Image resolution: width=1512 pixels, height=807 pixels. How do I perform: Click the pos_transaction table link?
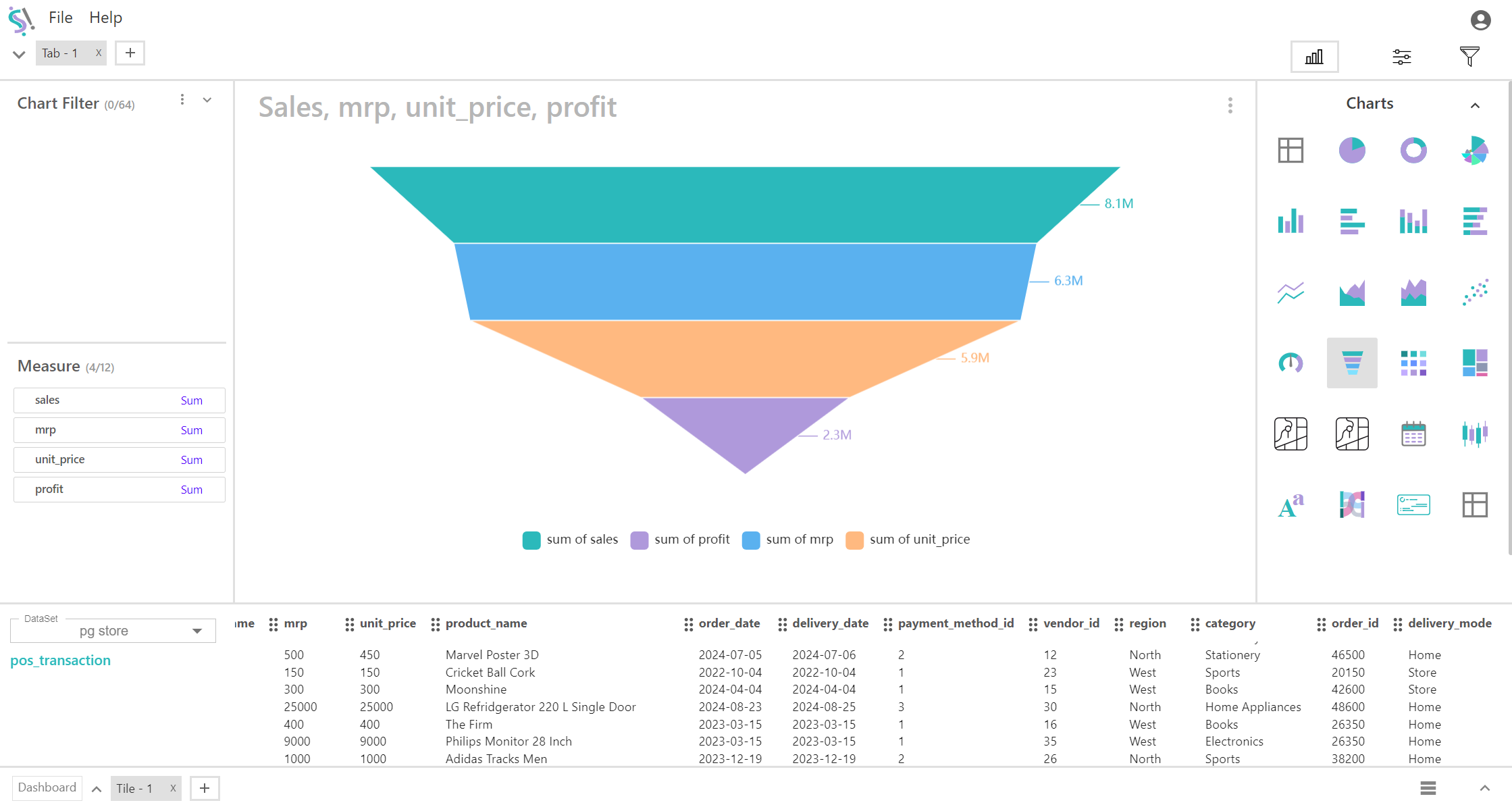(60, 660)
